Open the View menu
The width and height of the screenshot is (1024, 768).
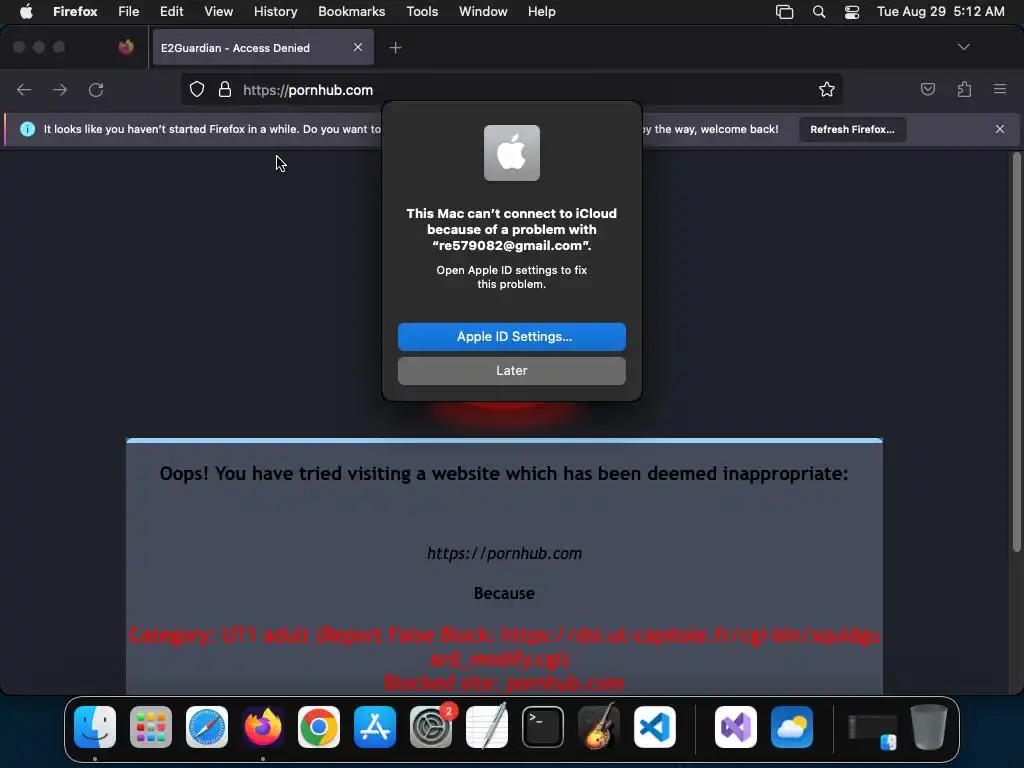(x=218, y=12)
